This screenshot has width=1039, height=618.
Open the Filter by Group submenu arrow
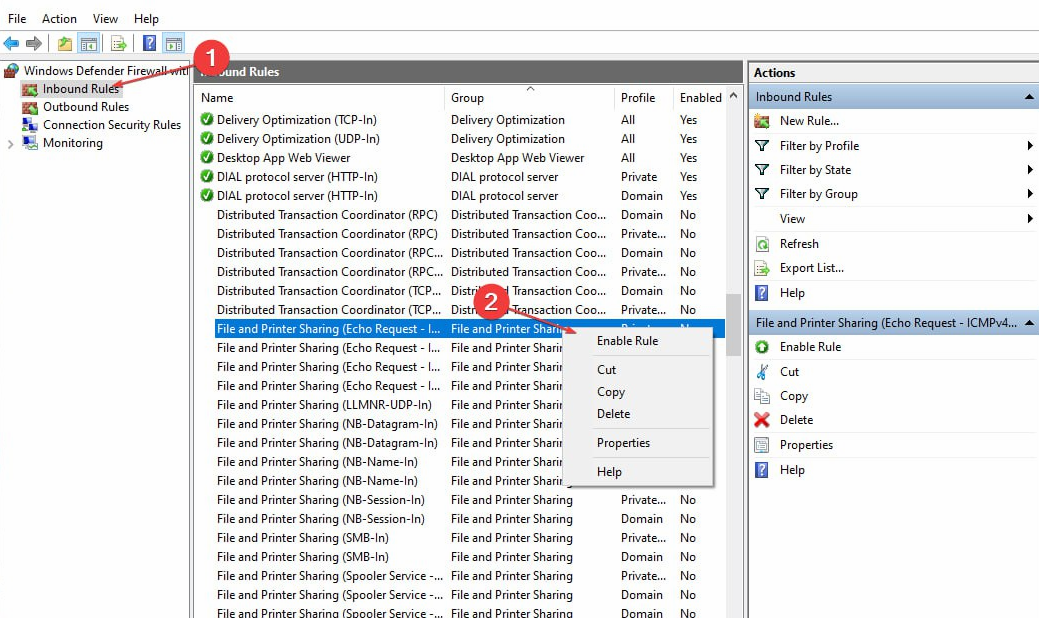coord(1030,193)
